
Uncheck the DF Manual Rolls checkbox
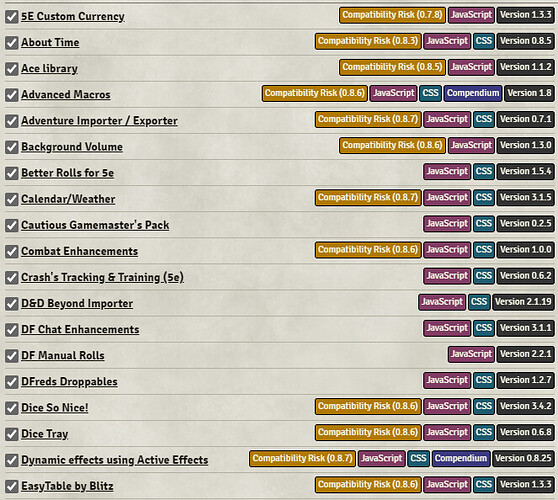tap(12, 356)
